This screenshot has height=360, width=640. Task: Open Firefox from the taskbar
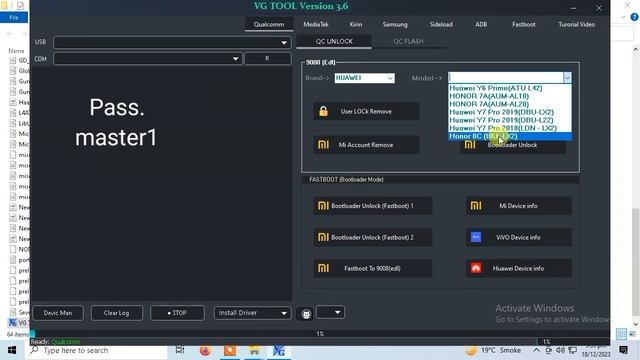205,351
